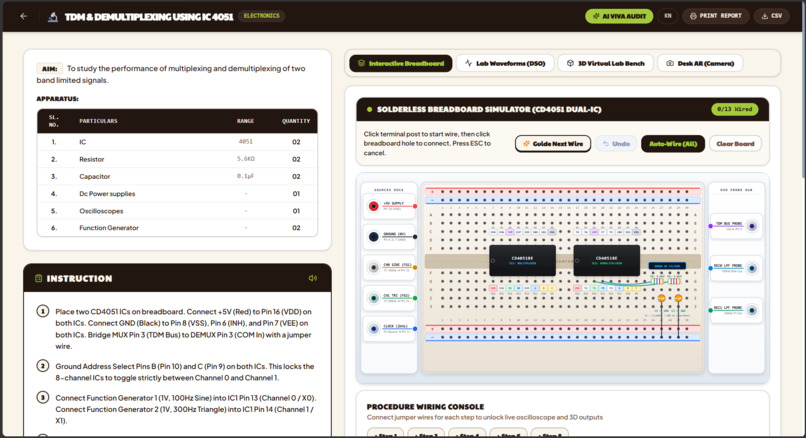The image size is (806, 438).
Task: Play instruction audio with the speaker icon
Action: tap(313, 278)
